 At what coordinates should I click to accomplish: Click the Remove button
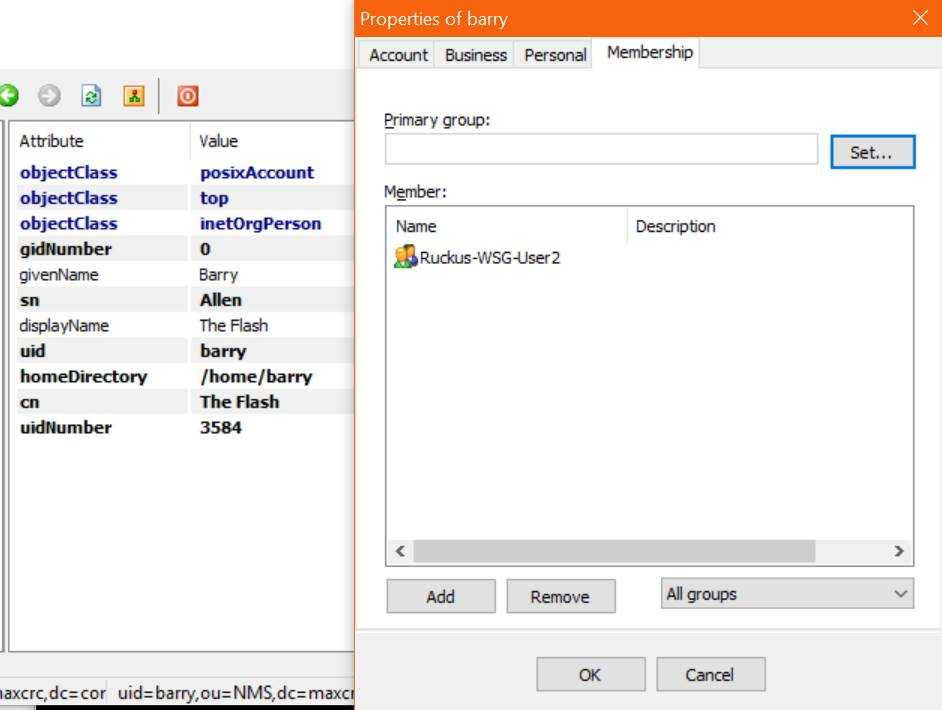(560, 597)
